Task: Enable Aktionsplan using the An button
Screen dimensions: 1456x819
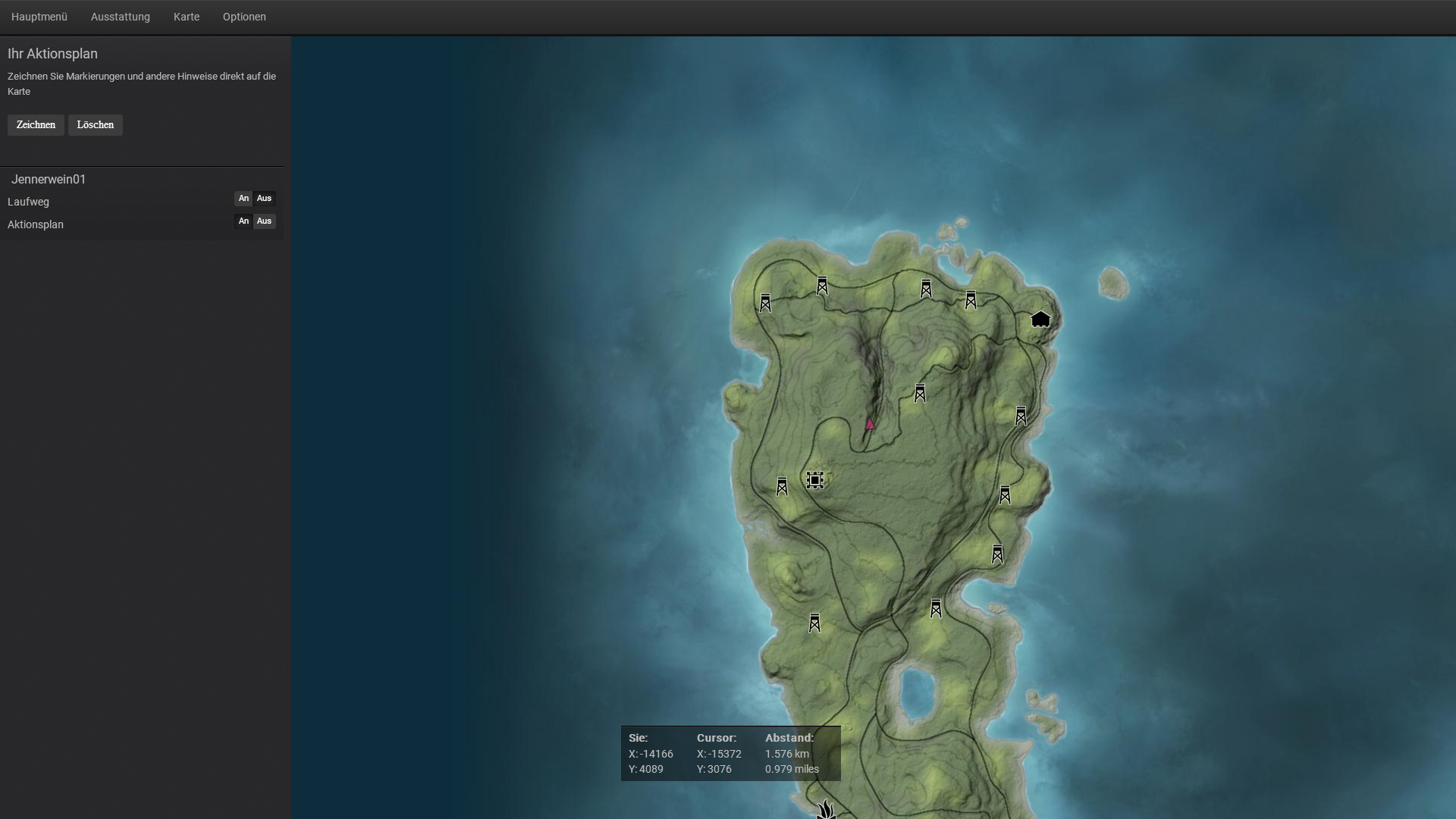Action: pyautogui.click(x=243, y=221)
